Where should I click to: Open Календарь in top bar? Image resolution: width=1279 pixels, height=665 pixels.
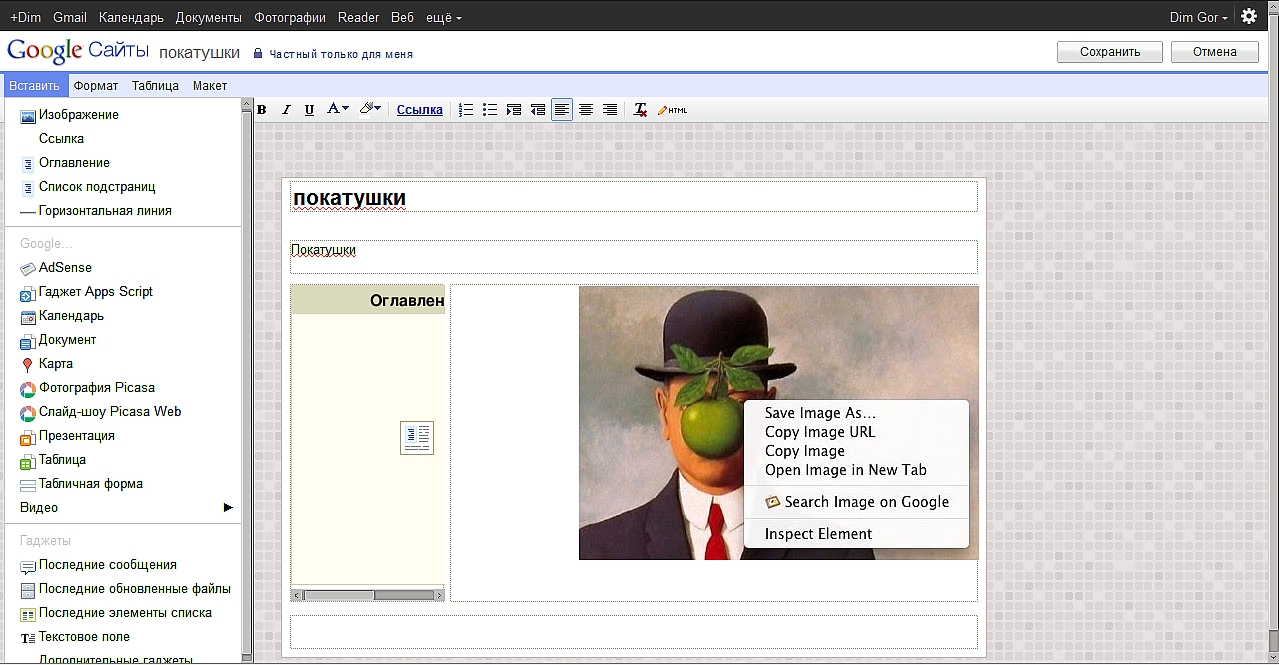click(131, 17)
